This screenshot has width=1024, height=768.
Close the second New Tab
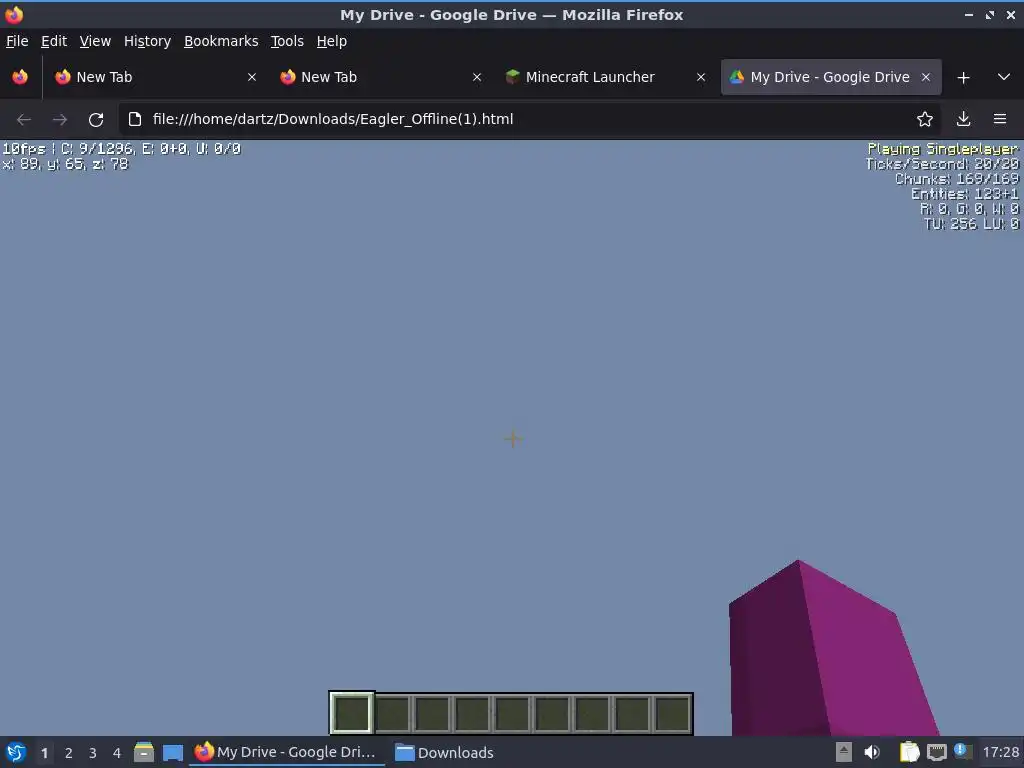click(477, 77)
